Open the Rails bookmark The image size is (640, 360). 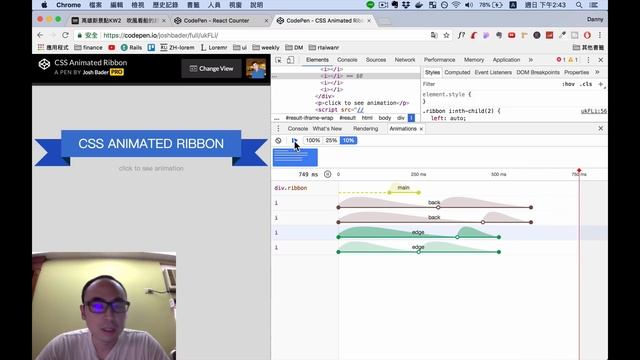(x=131, y=48)
